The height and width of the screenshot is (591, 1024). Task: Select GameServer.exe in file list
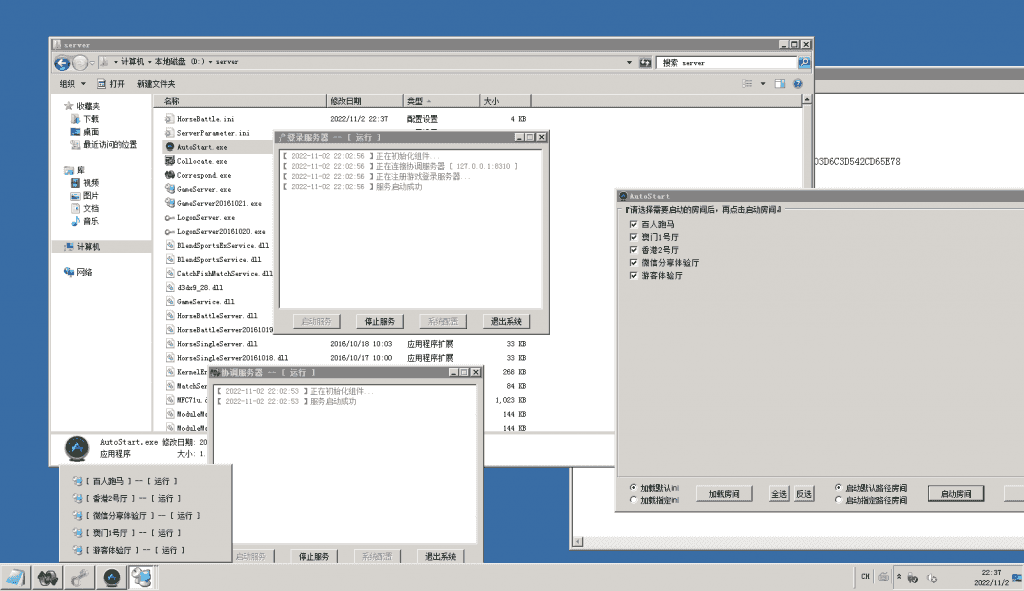[204, 189]
